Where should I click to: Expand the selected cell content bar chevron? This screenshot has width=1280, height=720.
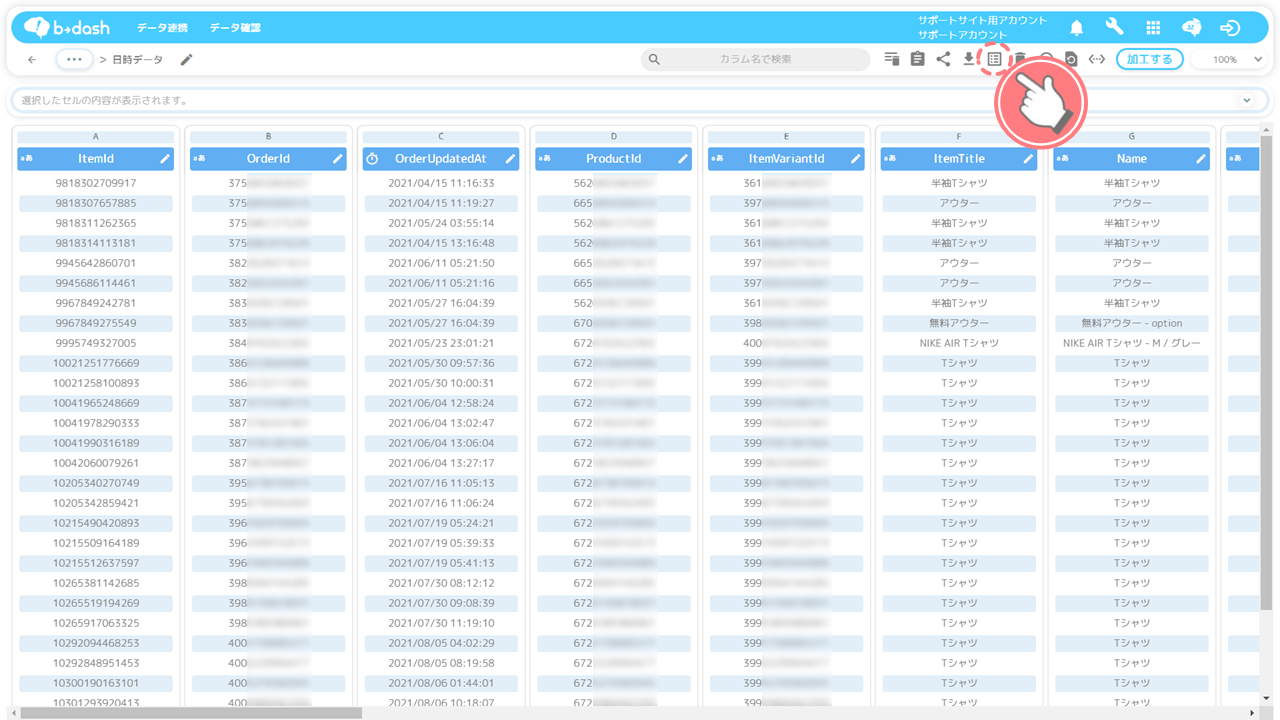click(x=1247, y=100)
